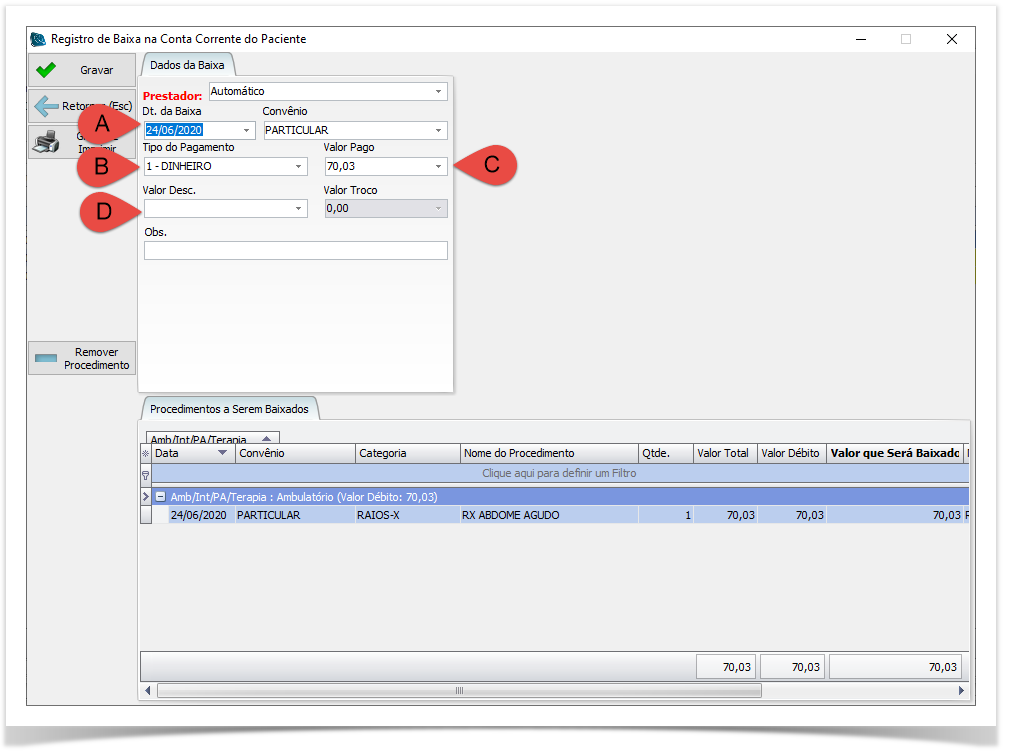Click the Obs. text field
The height and width of the screenshot is (755, 1010).
click(x=295, y=251)
